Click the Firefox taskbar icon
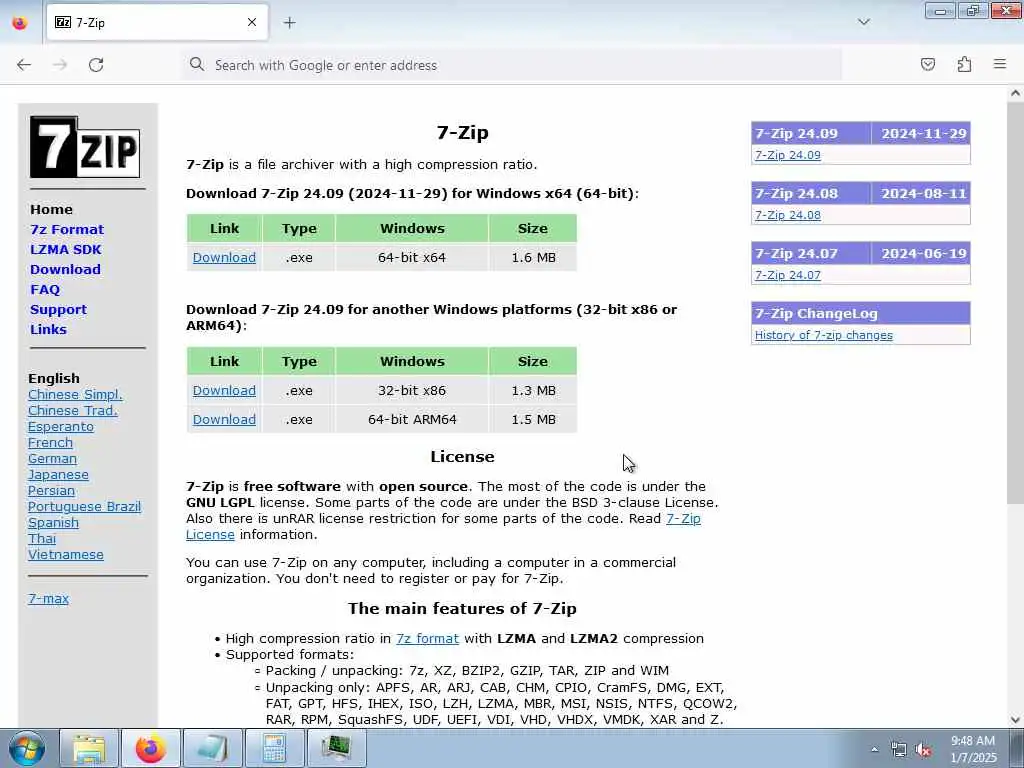1024x768 pixels. (x=151, y=748)
